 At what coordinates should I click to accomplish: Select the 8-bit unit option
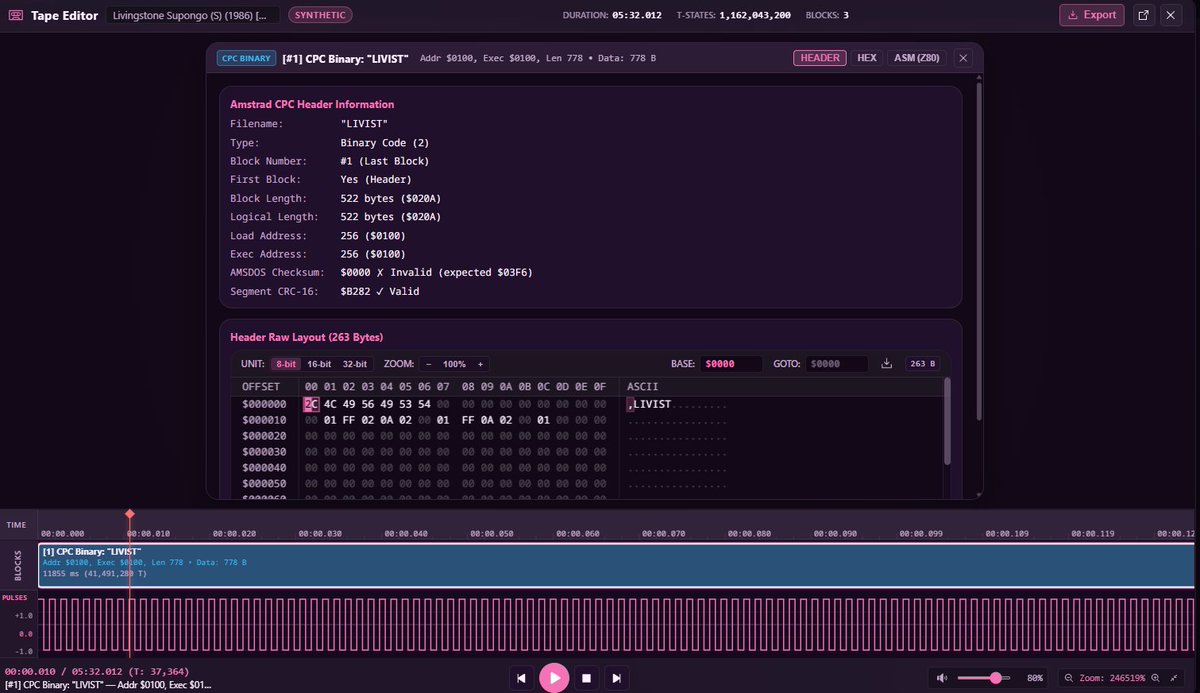[286, 364]
